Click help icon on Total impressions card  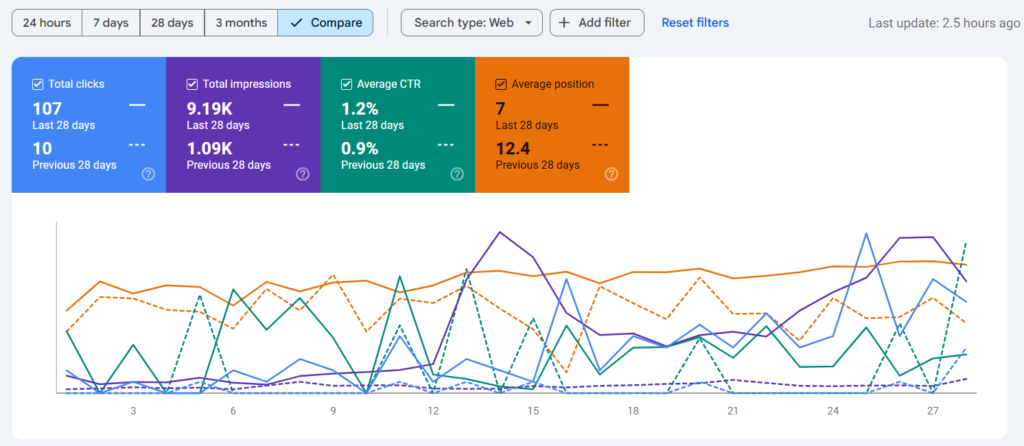302,174
